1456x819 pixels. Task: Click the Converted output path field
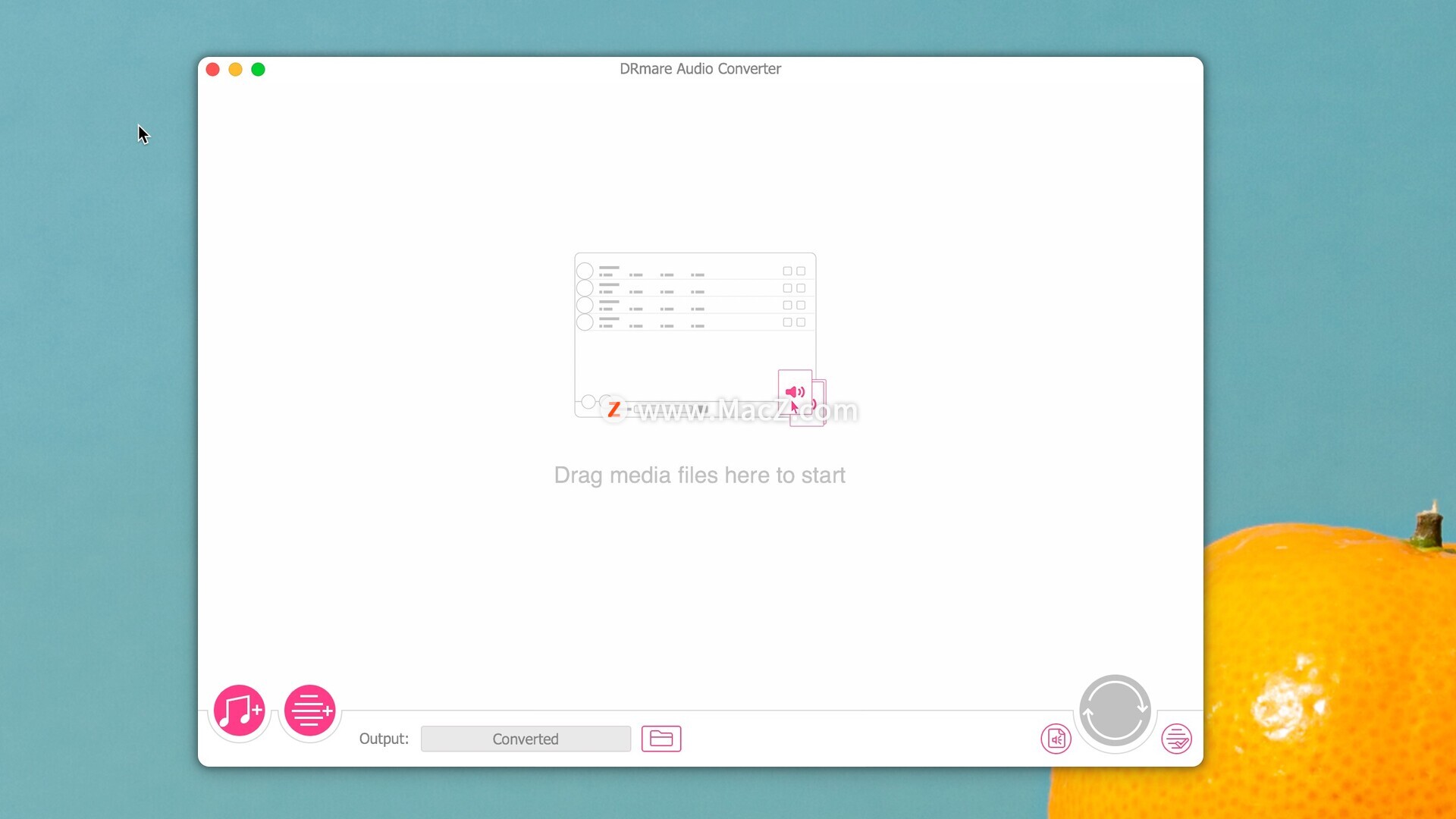pos(526,739)
